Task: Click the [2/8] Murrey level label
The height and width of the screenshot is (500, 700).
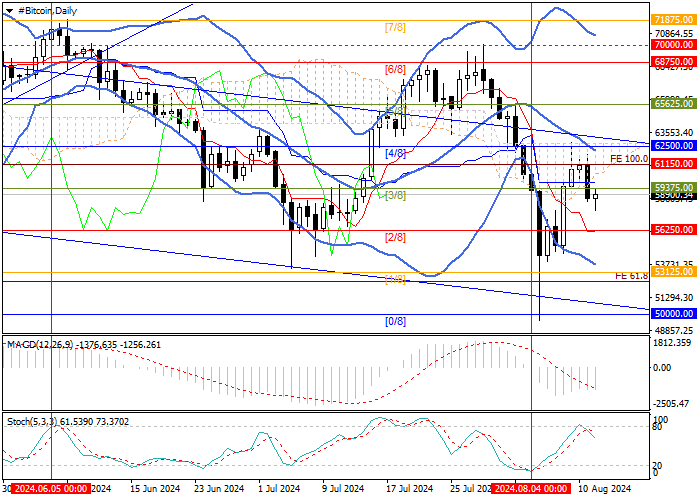Action: point(395,238)
